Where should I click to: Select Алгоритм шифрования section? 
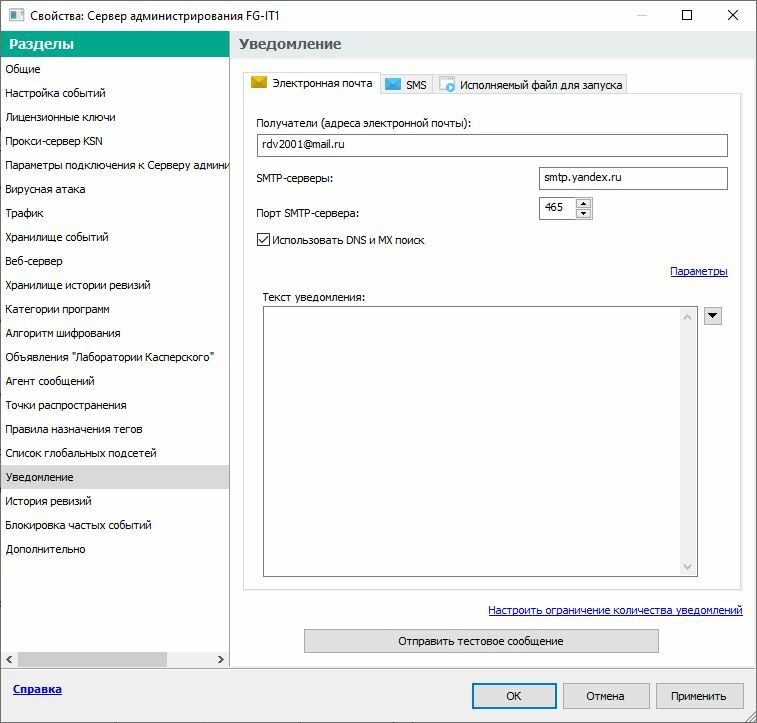114,333
